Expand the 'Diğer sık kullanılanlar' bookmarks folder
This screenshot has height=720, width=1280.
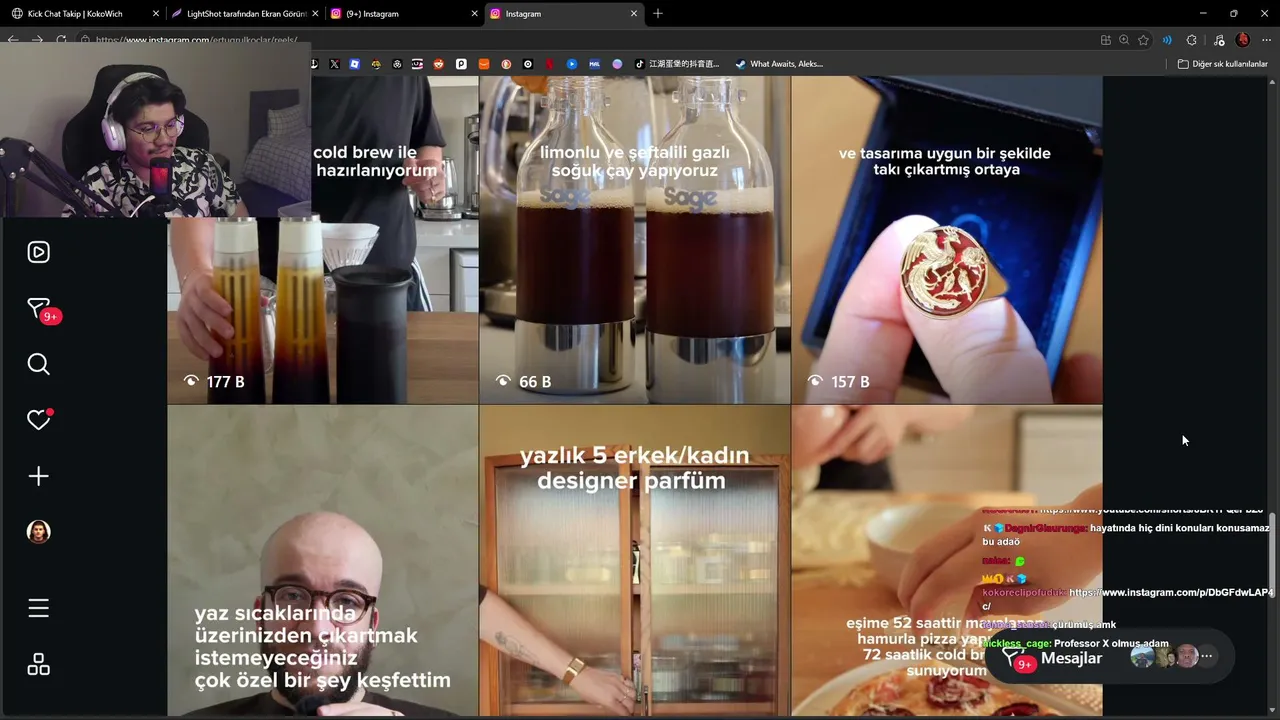[x=1222, y=64]
